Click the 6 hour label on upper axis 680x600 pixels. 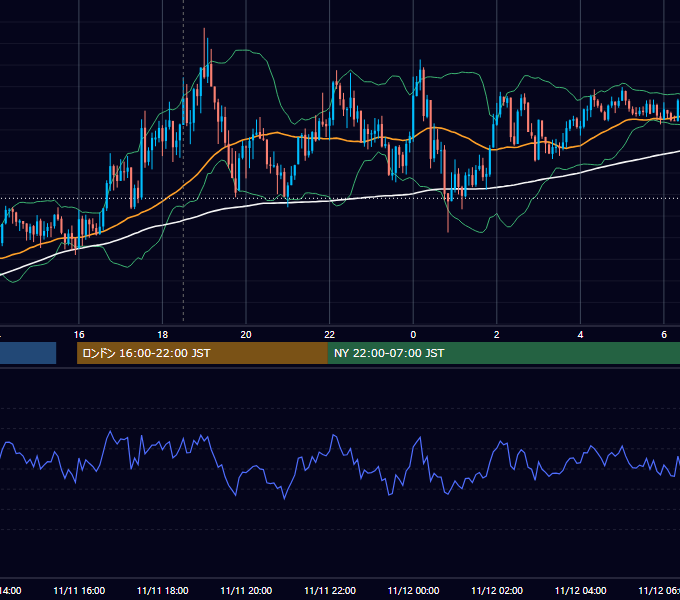(664, 335)
